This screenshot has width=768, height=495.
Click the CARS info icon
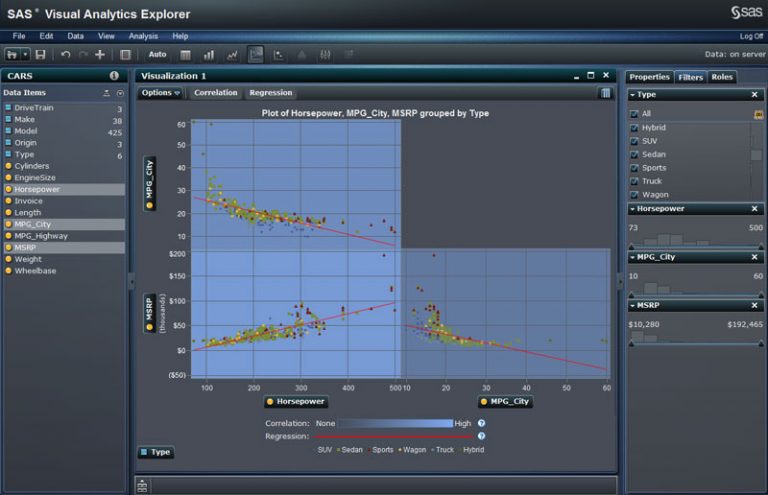114,75
